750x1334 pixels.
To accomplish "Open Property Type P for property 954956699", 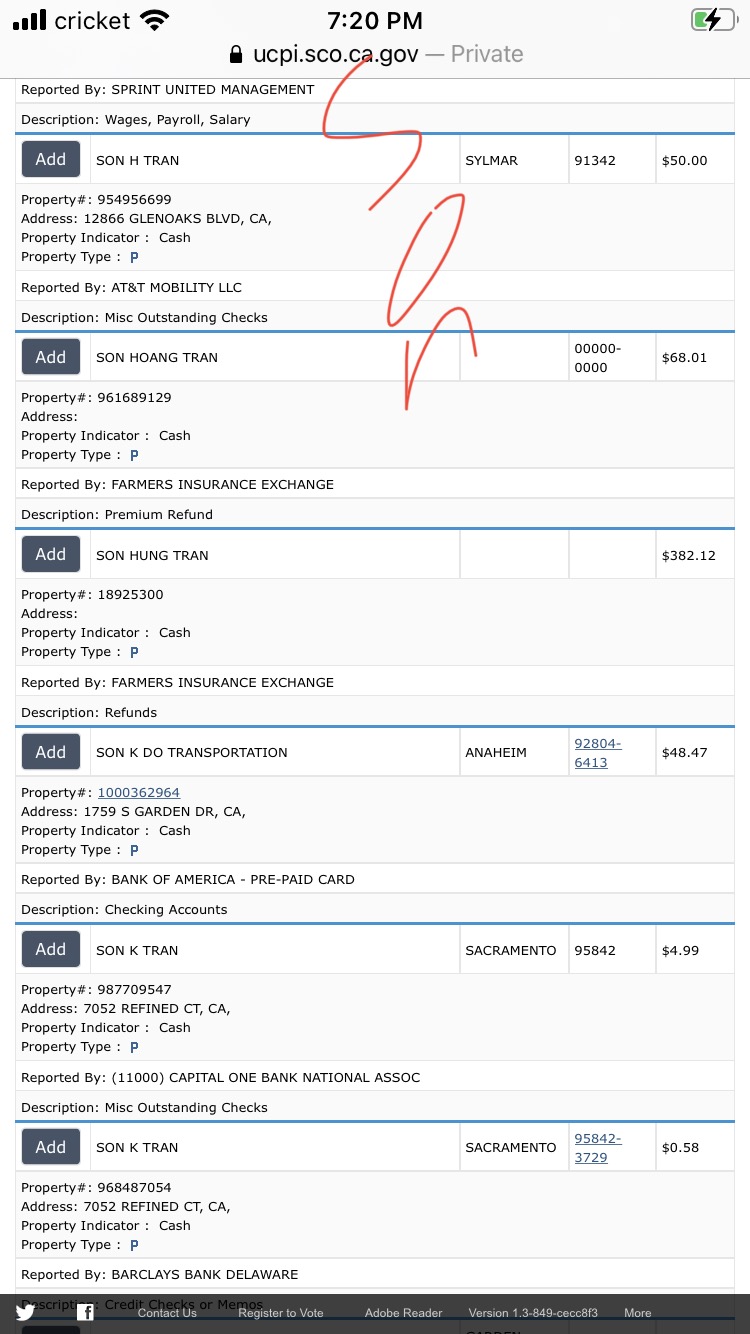I will 134,258.
